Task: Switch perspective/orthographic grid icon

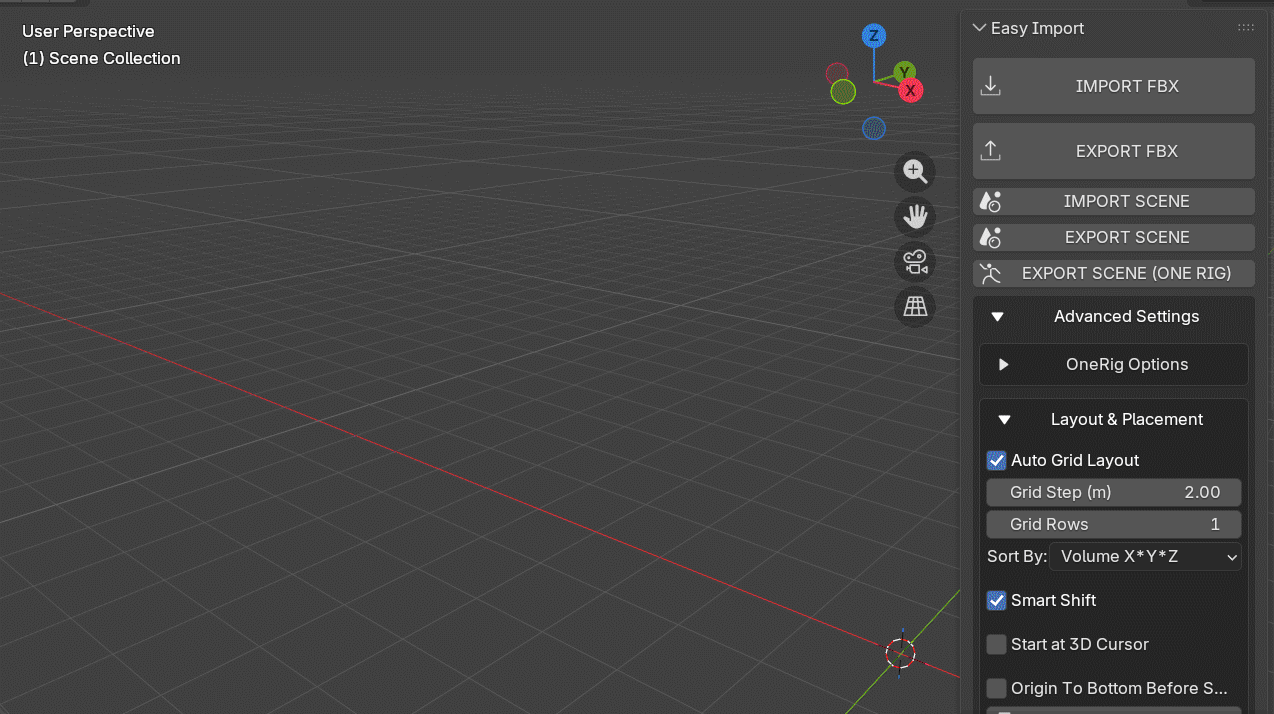Action: [x=914, y=307]
